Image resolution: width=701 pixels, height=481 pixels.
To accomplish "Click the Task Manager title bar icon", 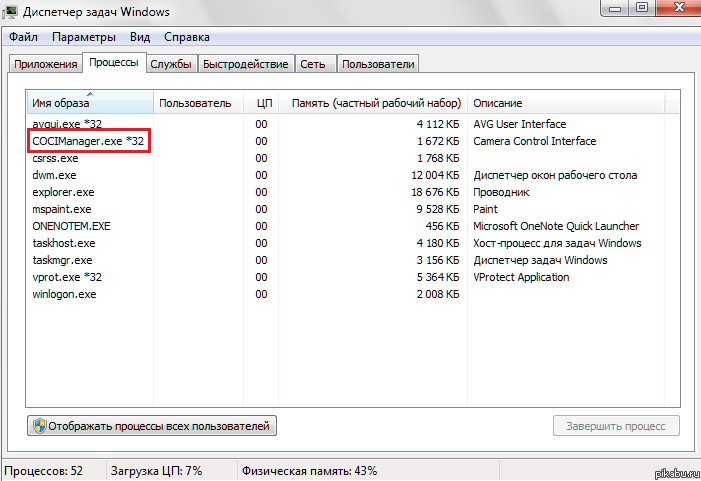I will tap(10, 11).
